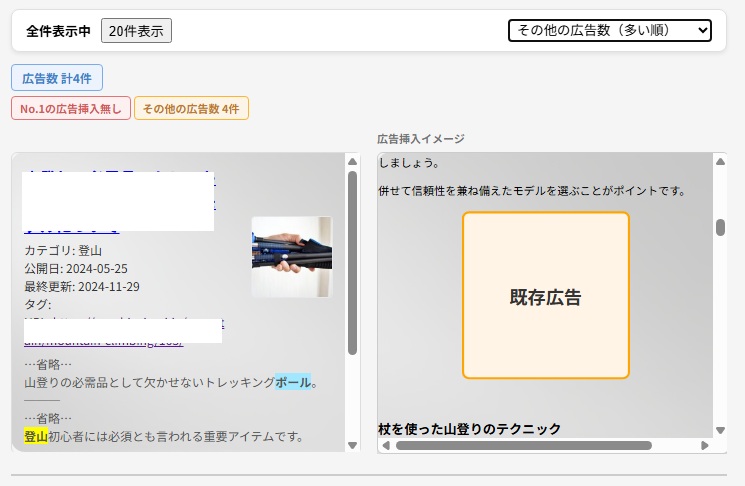This screenshot has width=745, height=486.
Task: Click the カテゴリ: 登山 text
Action: (63, 250)
